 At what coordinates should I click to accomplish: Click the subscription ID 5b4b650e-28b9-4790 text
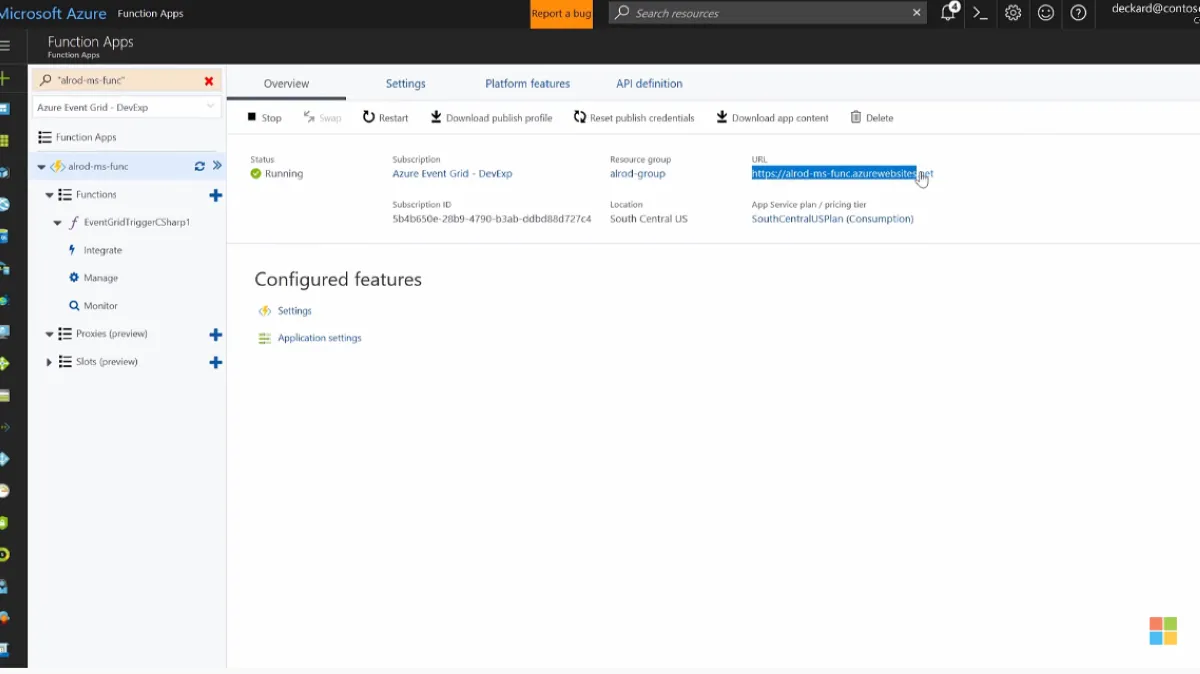coord(491,219)
